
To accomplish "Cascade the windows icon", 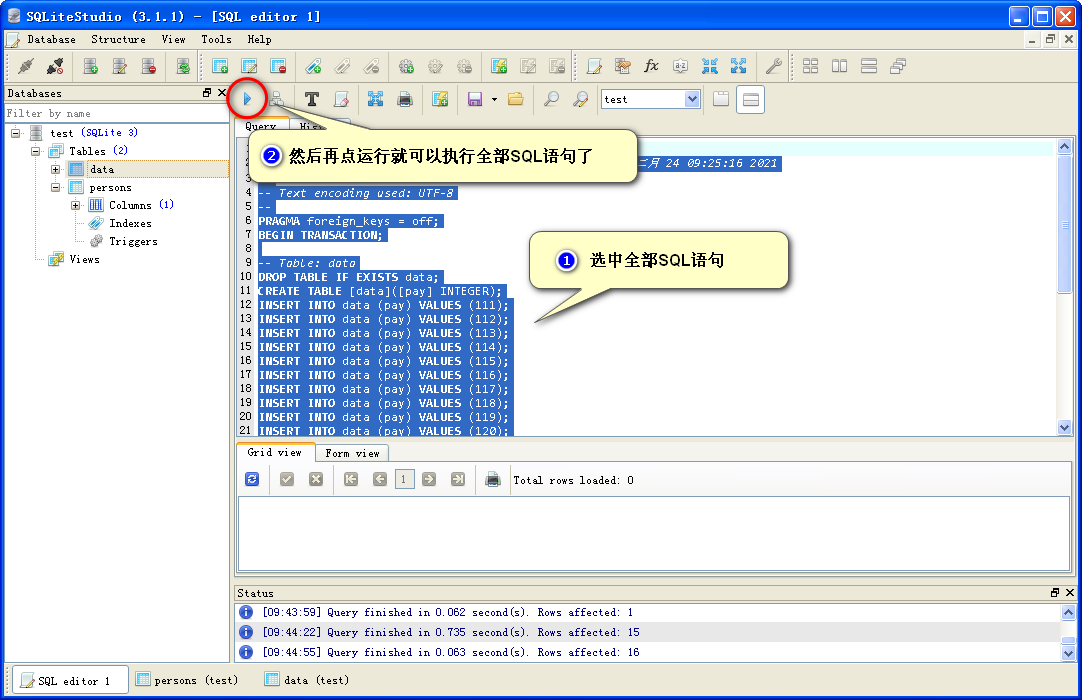I will (897, 66).
